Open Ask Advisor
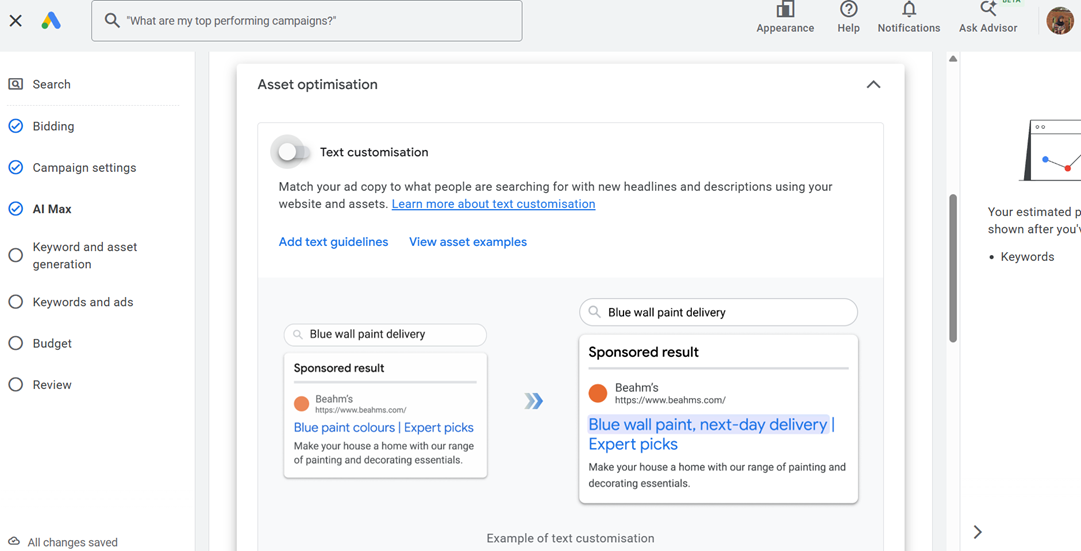1081x551 pixels. coord(988,18)
